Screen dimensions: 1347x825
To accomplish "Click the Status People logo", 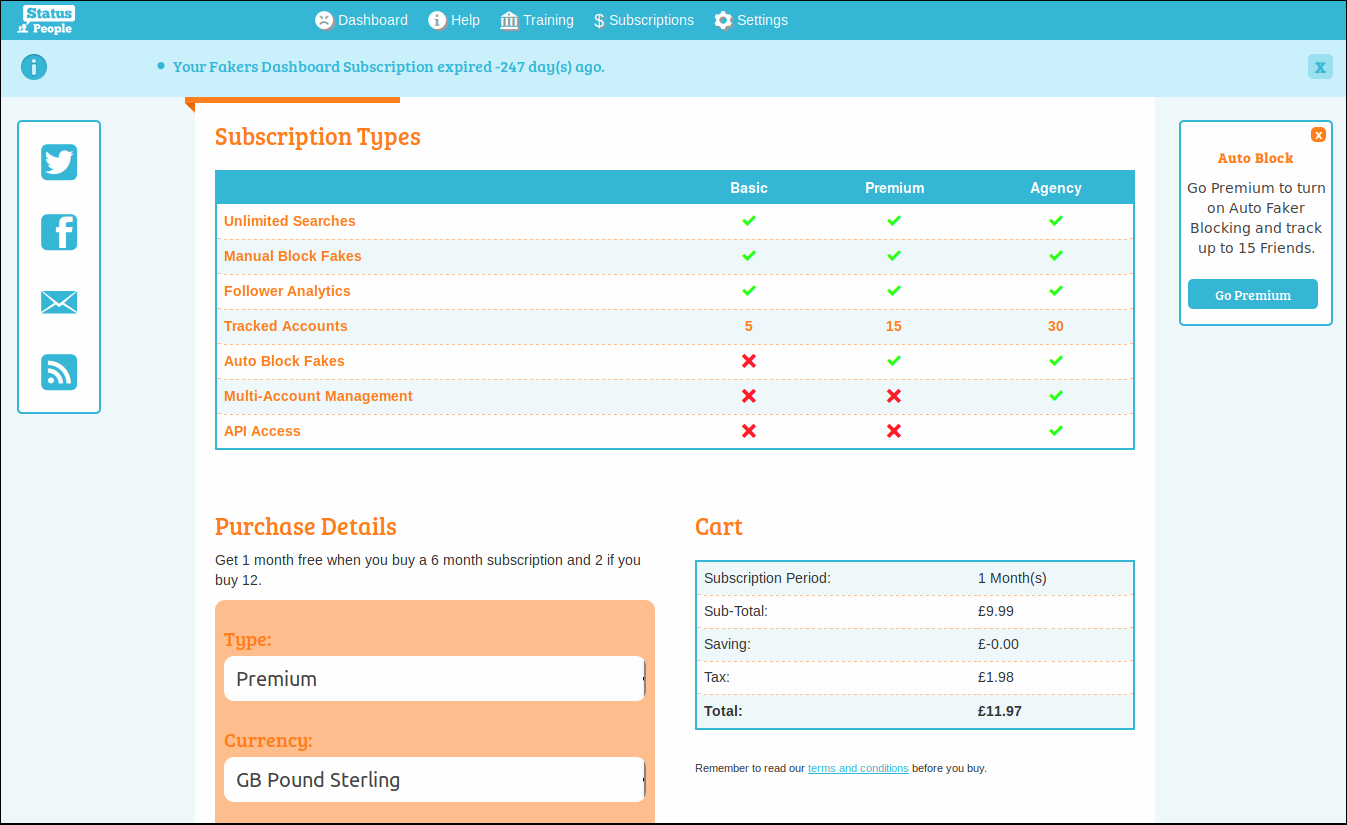I will 46,20.
